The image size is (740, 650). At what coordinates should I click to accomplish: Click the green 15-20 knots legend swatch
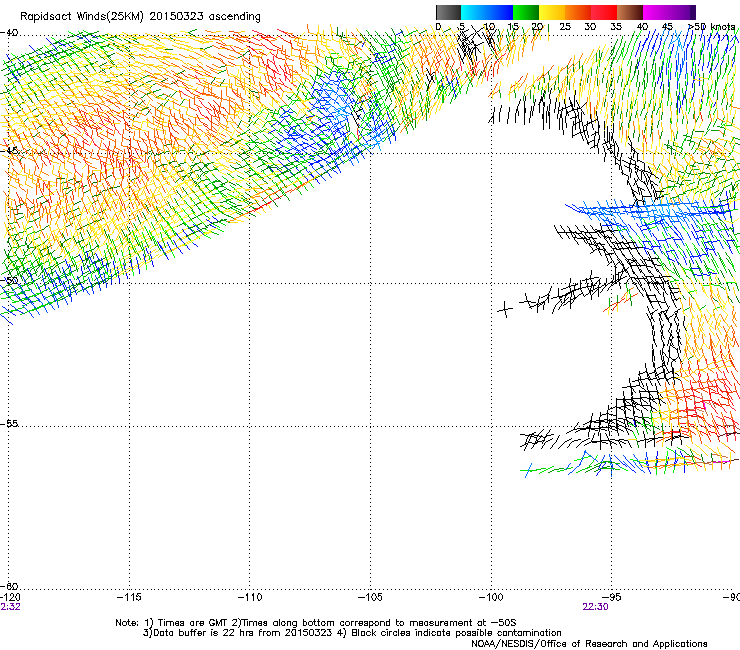526,12
